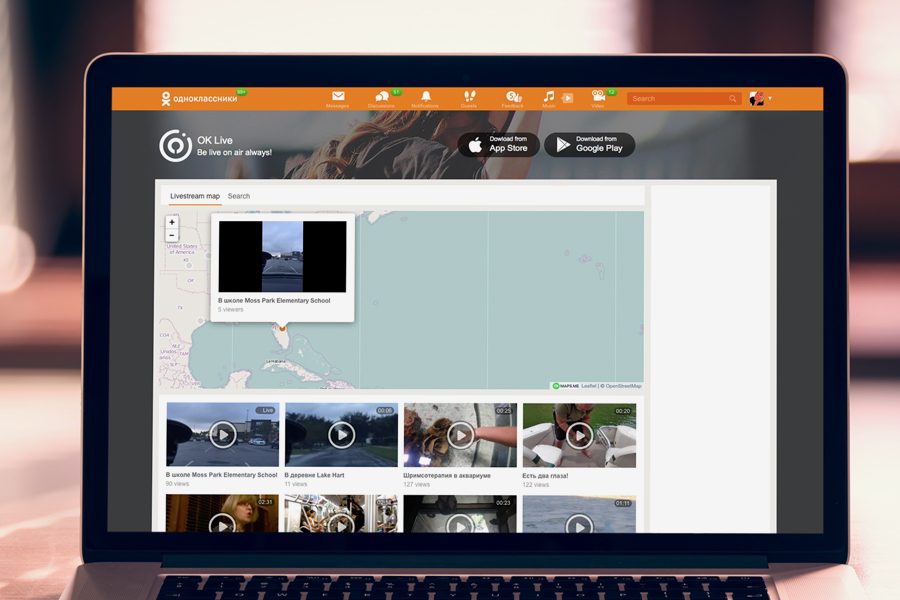Open the 02:31 video thumbnail with the woman
The image size is (900, 600).
222,514
